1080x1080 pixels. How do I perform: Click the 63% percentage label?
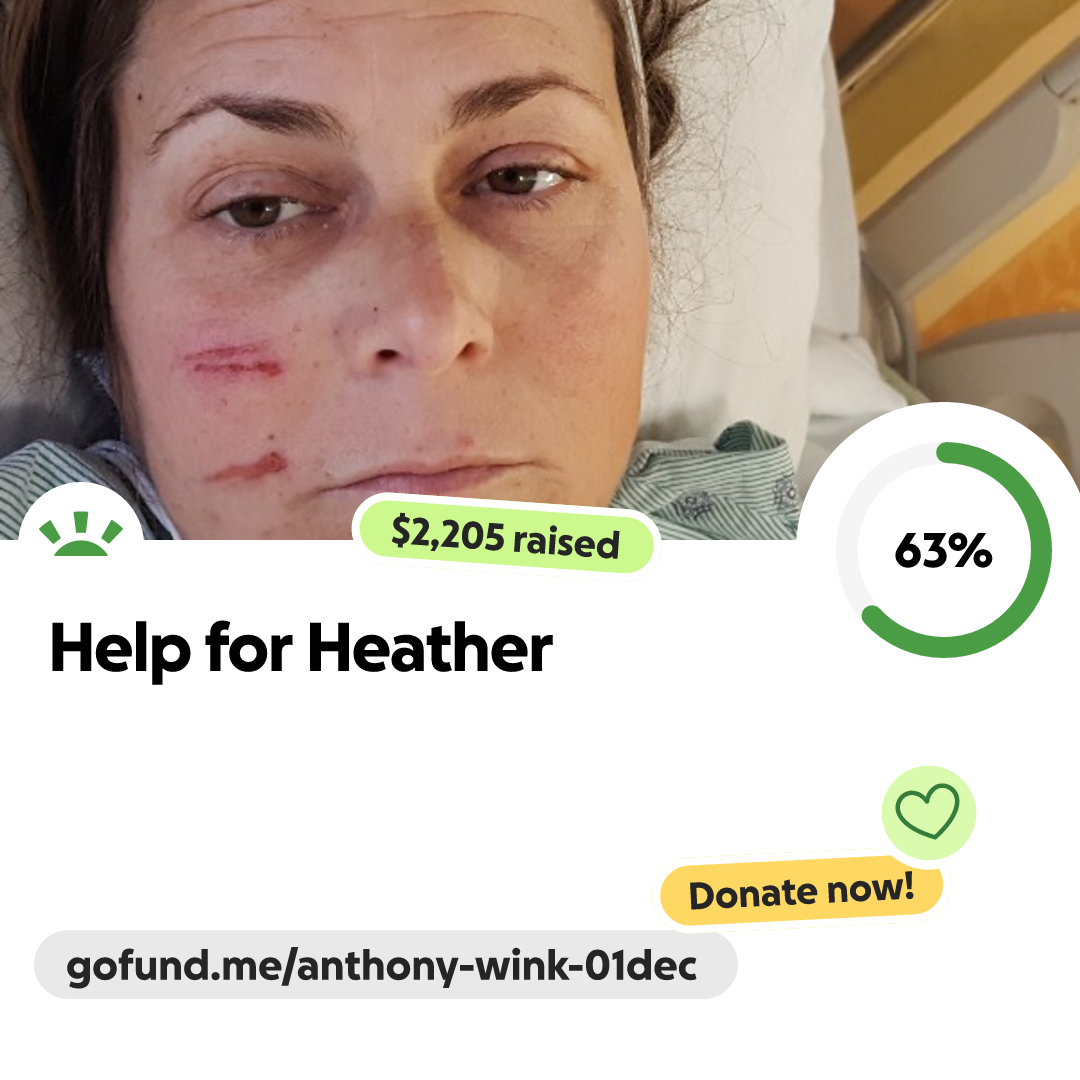tap(943, 550)
